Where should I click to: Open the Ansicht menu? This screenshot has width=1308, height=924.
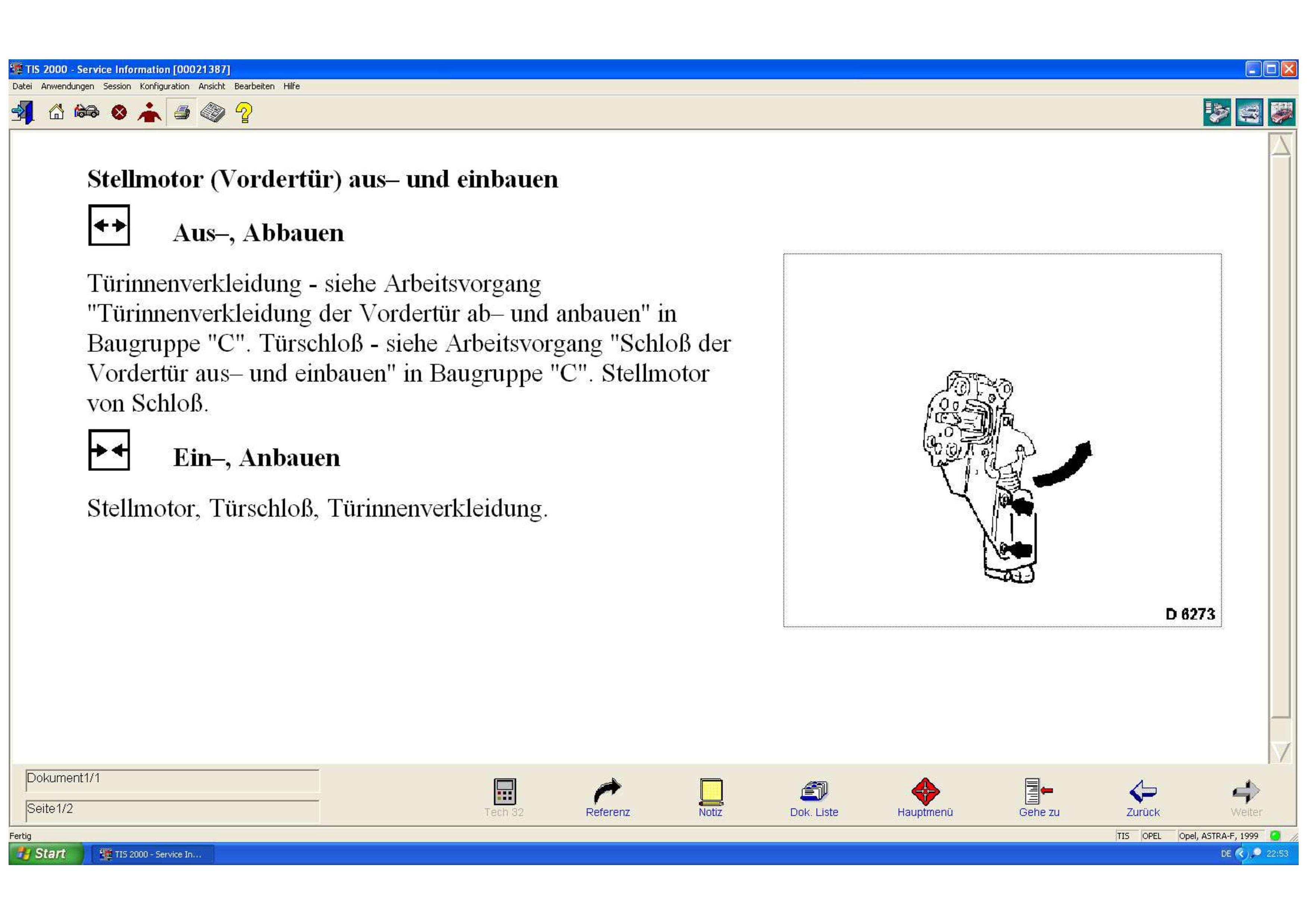(212, 87)
